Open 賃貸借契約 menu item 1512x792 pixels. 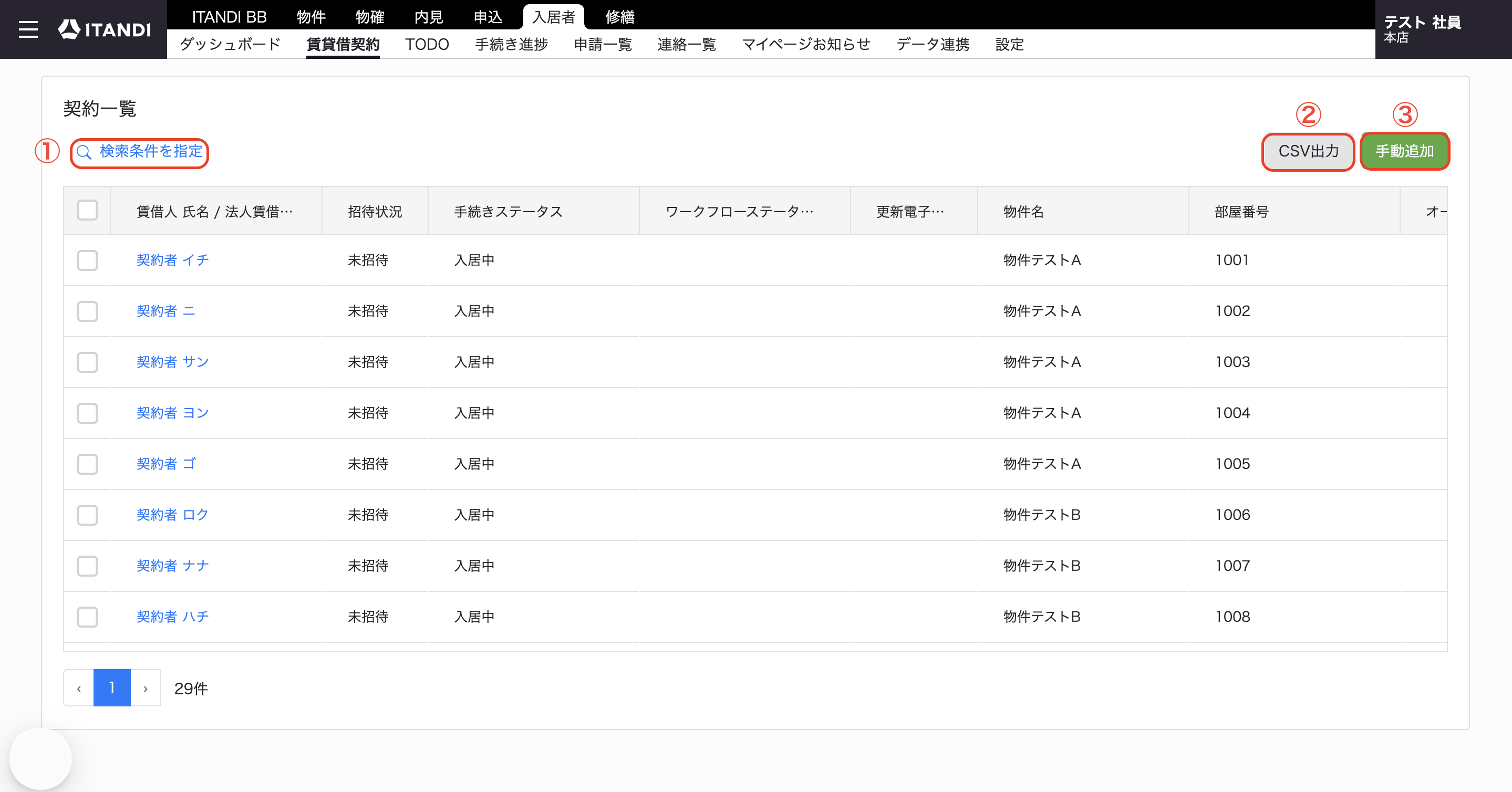click(343, 45)
